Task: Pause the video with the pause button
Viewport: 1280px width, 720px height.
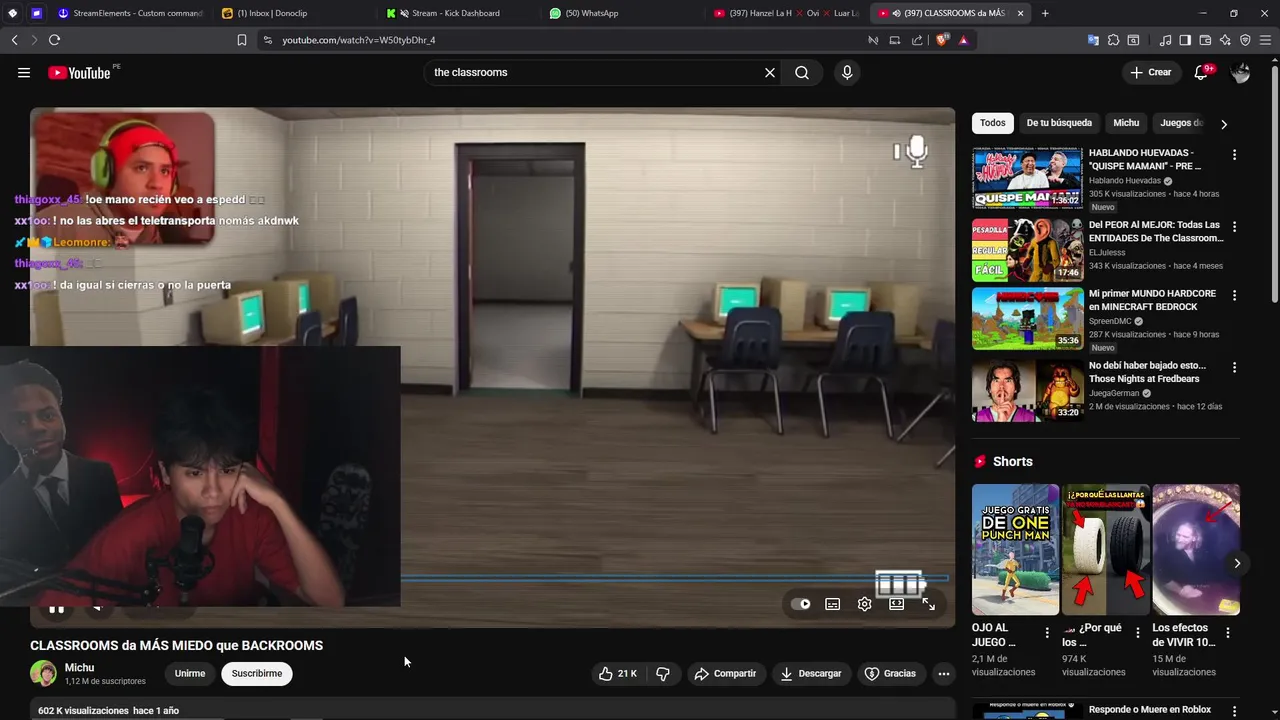Action: point(57,607)
